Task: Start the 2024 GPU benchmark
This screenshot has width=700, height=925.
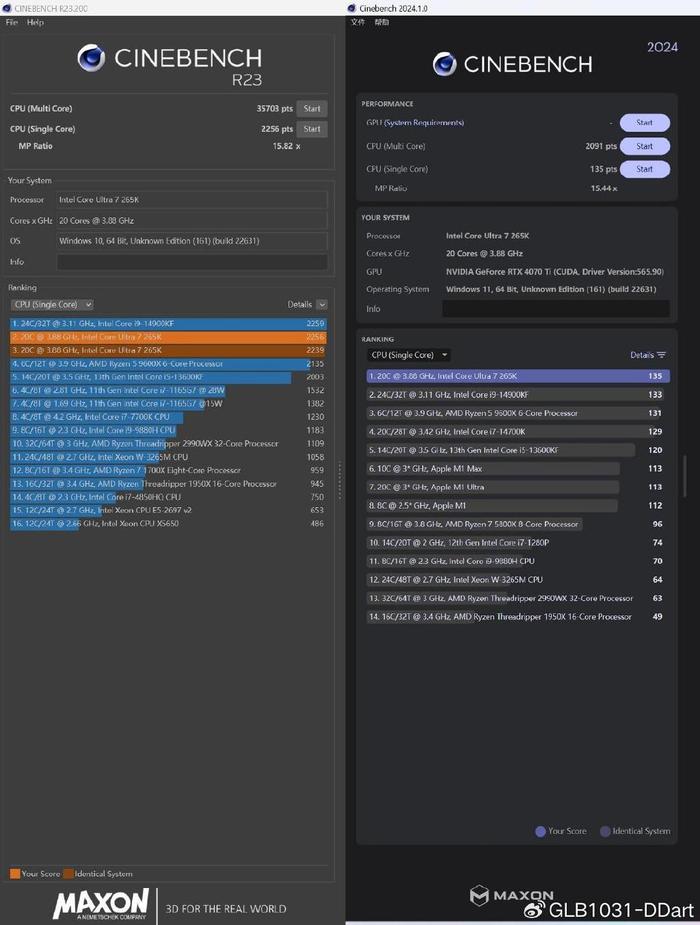Action: [x=645, y=123]
